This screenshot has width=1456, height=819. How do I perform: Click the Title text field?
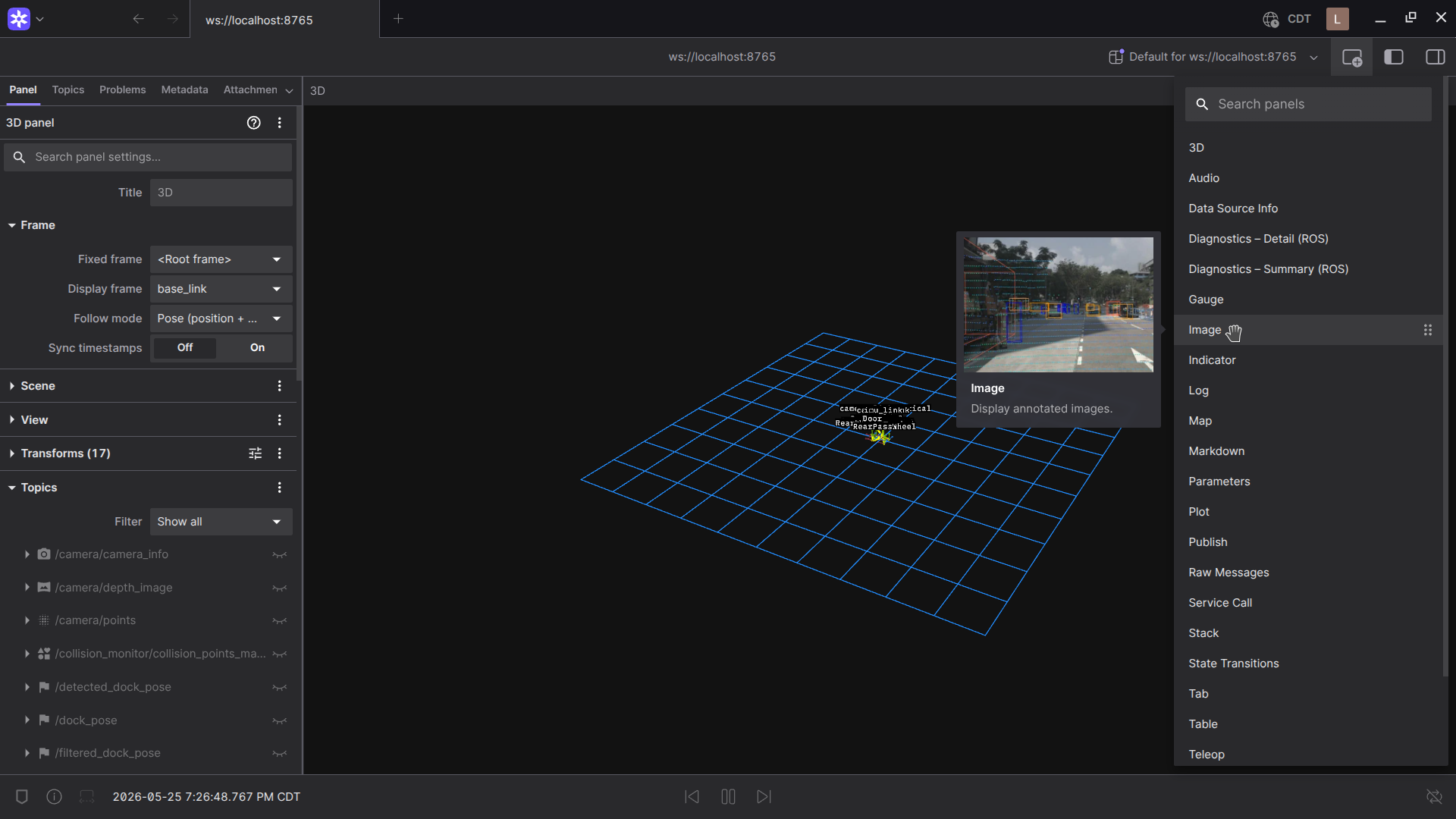point(221,193)
